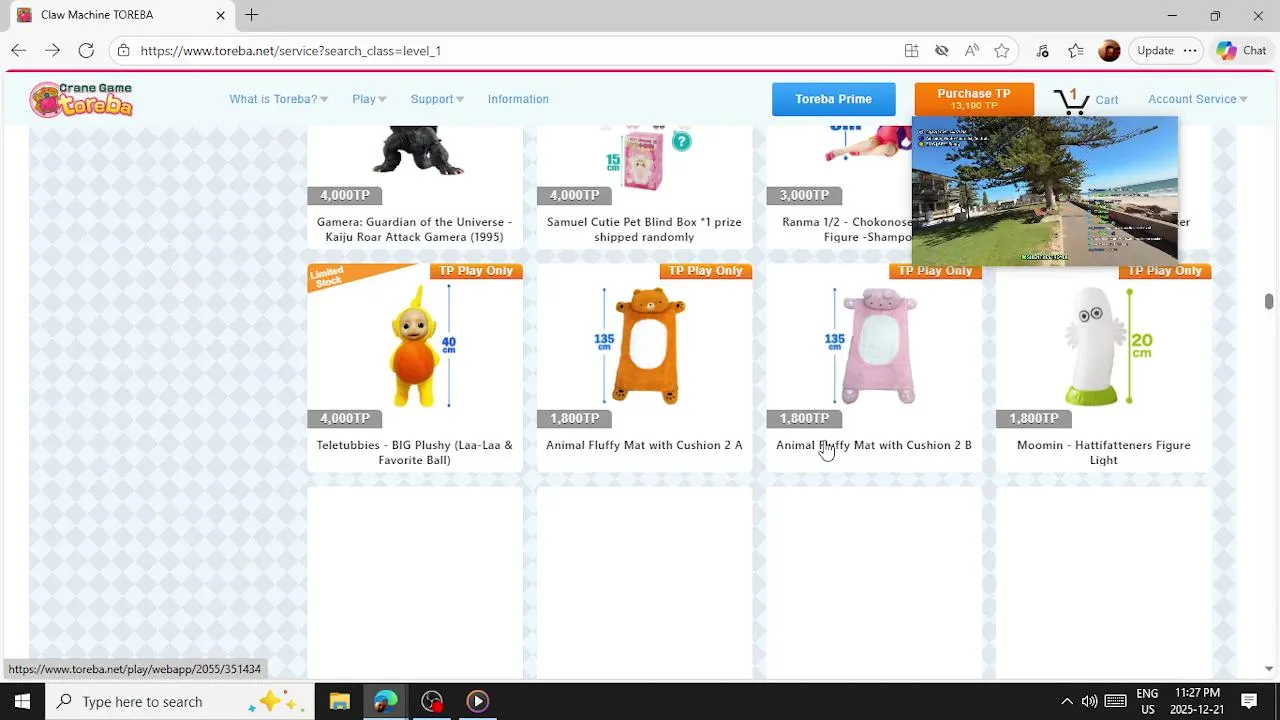Open the notification center icon
The height and width of the screenshot is (720, 1280).
tap(1249, 701)
